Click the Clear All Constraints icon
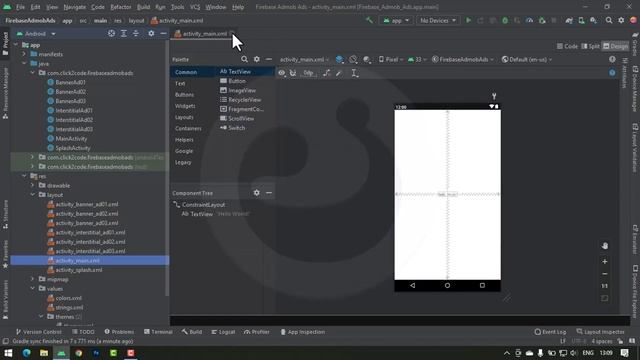Image resolution: width=640 pixels, height=360 pixels. click(x=327, y=73)
